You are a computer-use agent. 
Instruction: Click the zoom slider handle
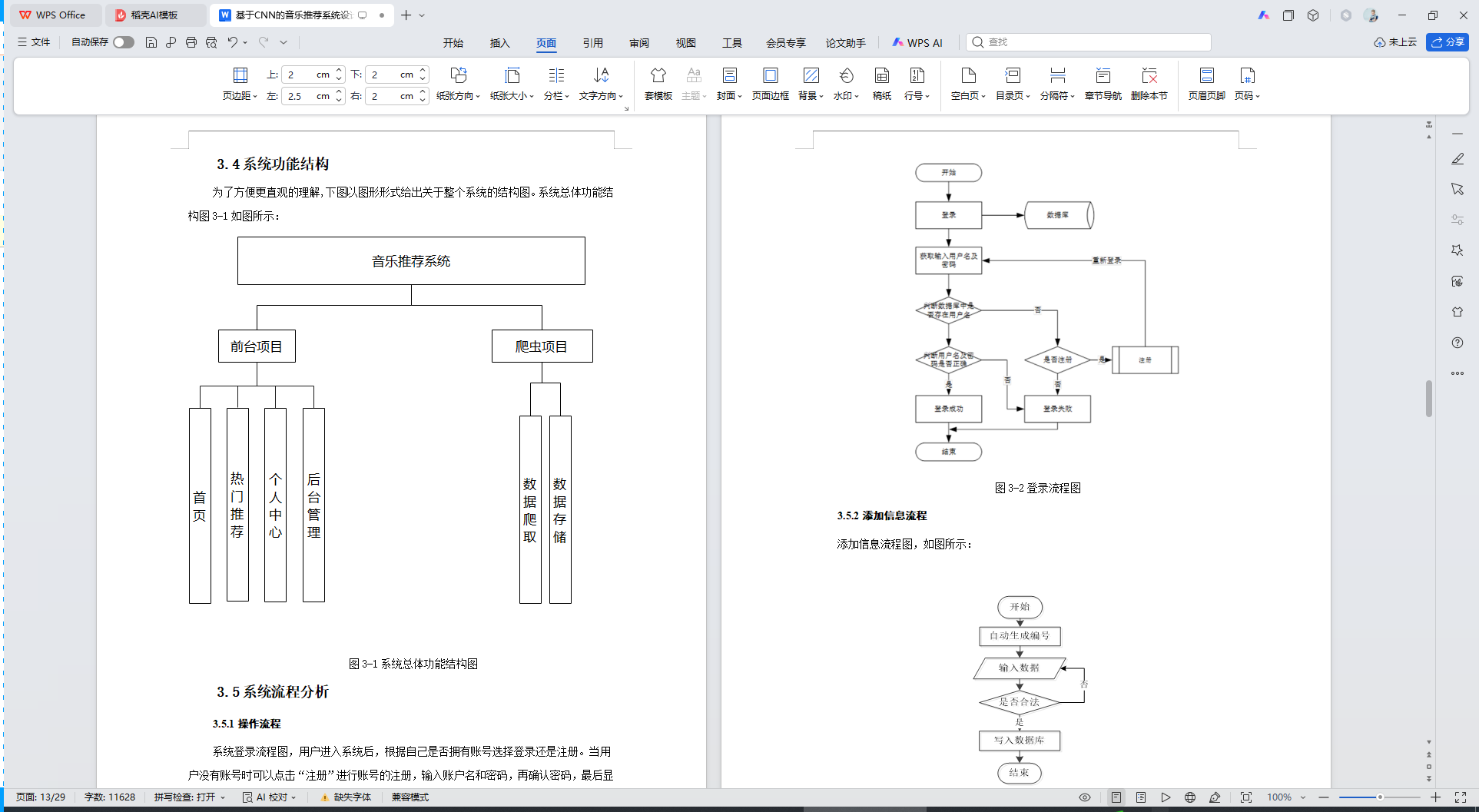point(1380,797)
